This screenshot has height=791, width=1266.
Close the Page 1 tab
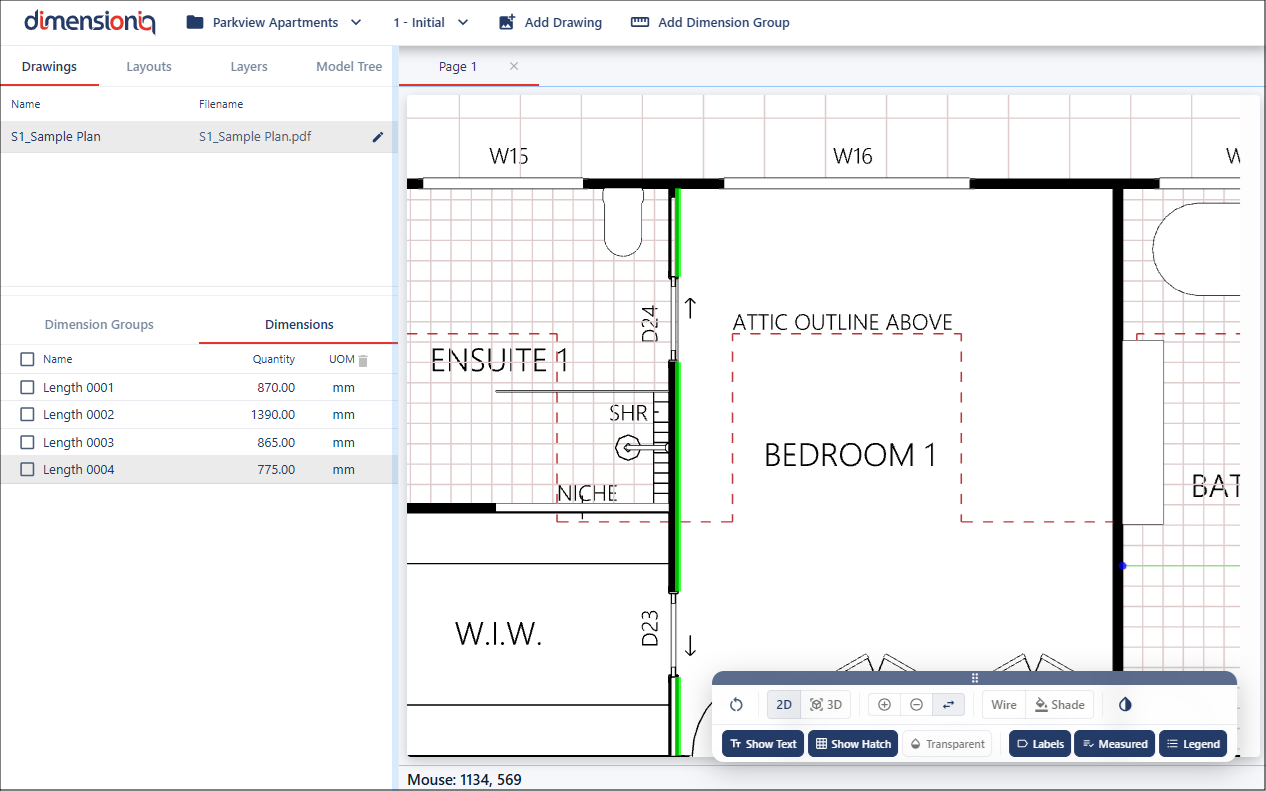tap(514, 66)
